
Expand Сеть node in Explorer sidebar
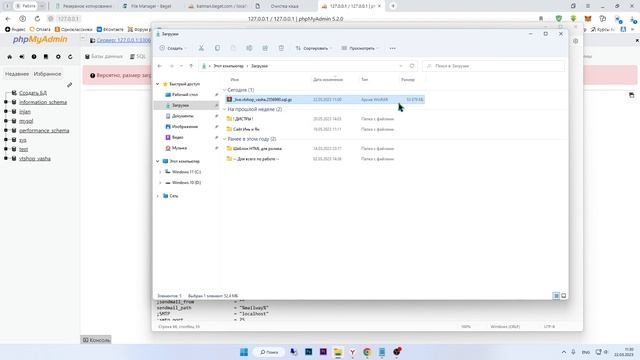click(158, 196)
